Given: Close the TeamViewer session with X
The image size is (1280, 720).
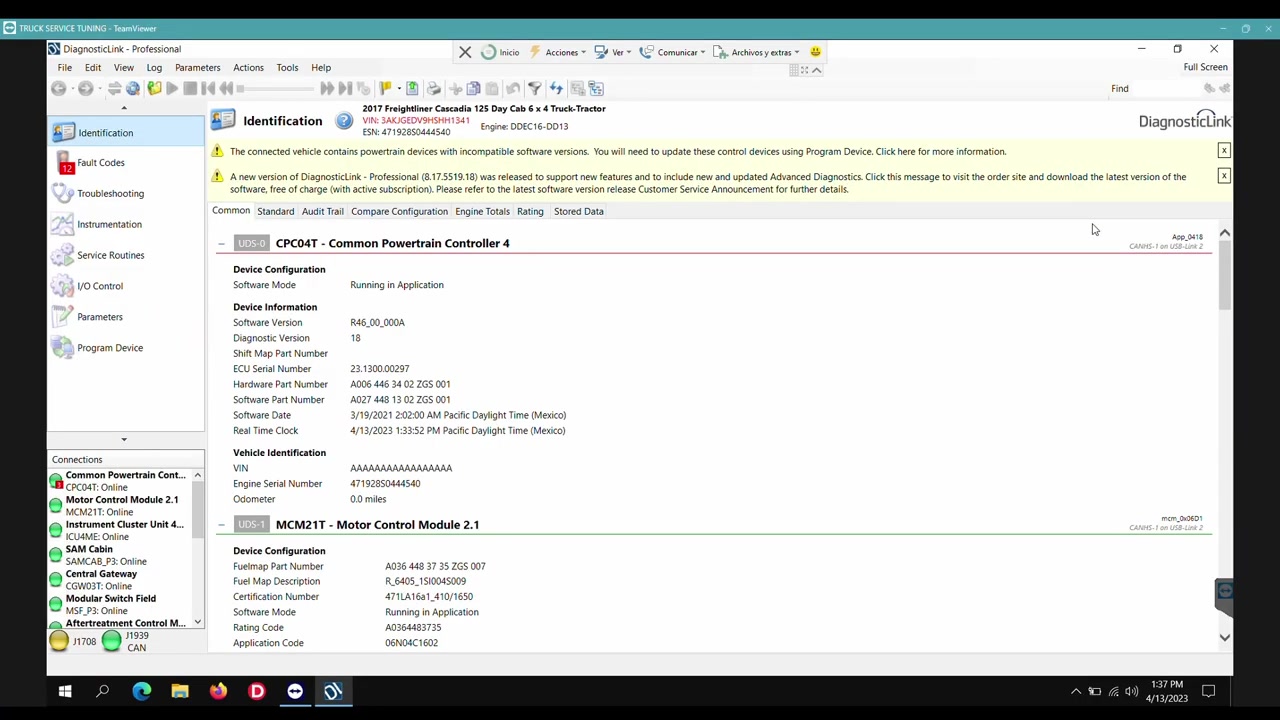Looking at the screenshot, I should (465, 52).
